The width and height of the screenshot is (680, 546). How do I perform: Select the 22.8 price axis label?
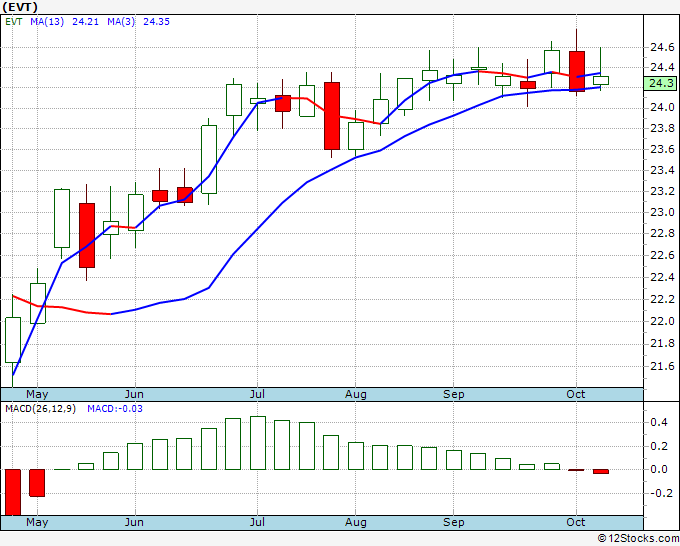pos(662,233)
